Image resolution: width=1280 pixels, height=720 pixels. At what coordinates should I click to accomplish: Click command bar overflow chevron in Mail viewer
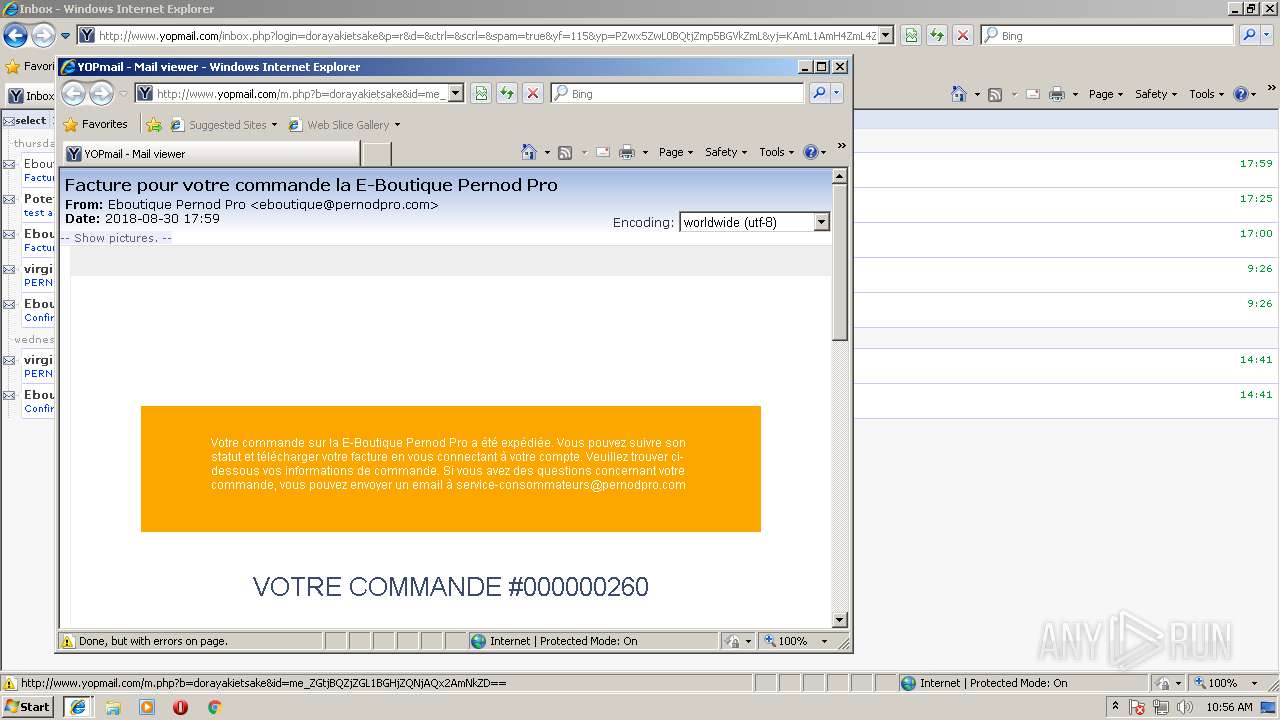tap(841, 146)
